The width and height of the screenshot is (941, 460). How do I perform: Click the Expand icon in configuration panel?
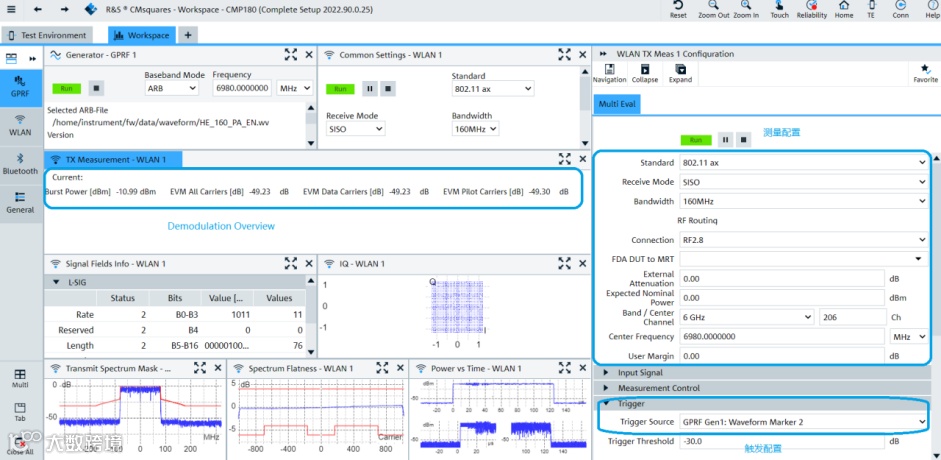pos(680,74)
